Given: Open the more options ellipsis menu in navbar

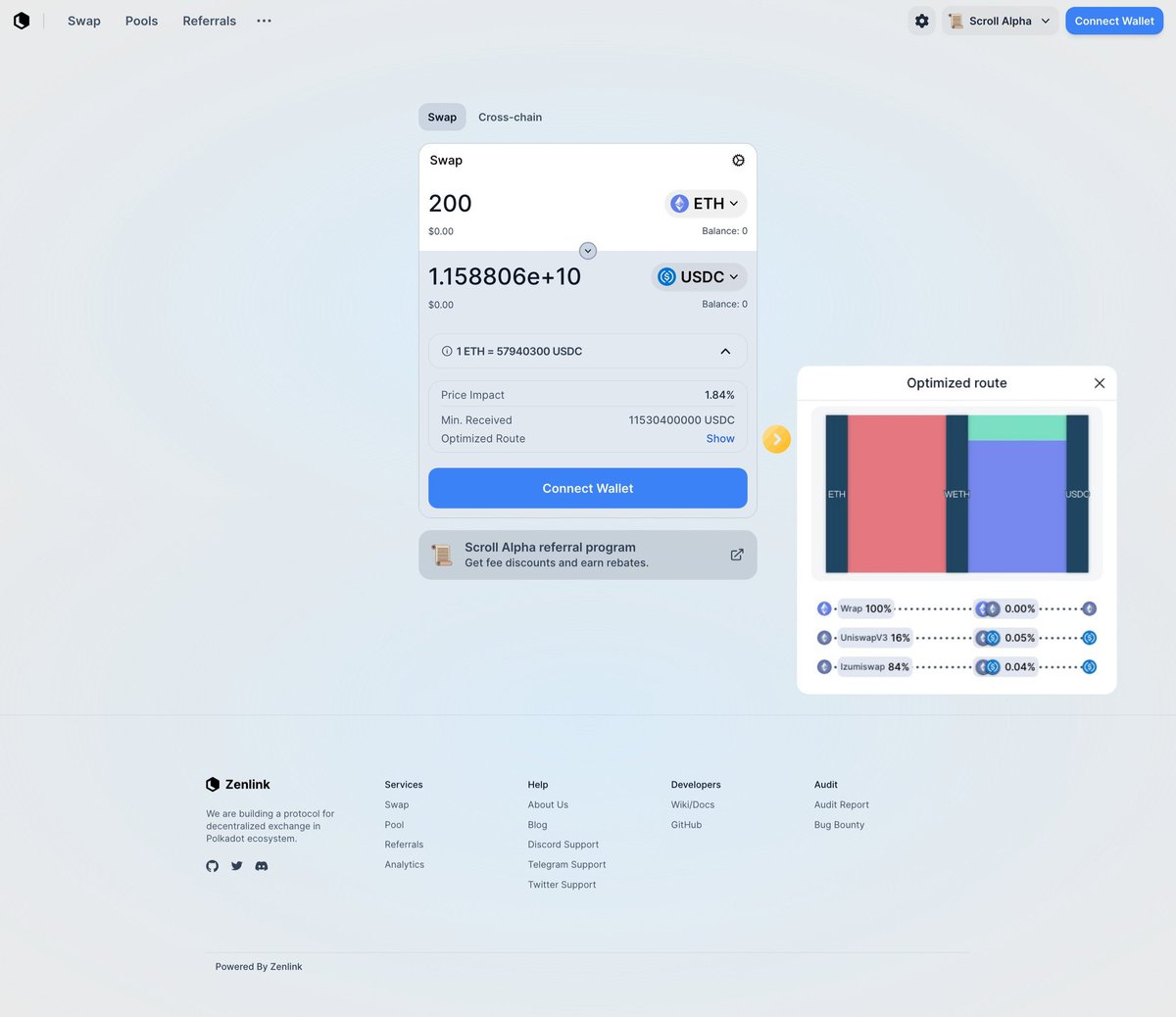Looking at the screenshot, I should coord(264,21).
